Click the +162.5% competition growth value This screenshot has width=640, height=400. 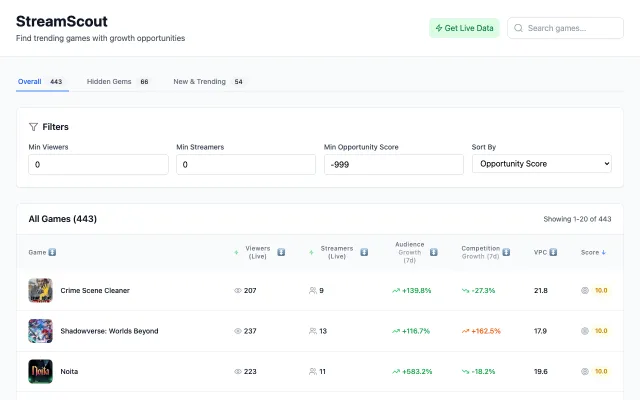(x=486, y=331)
